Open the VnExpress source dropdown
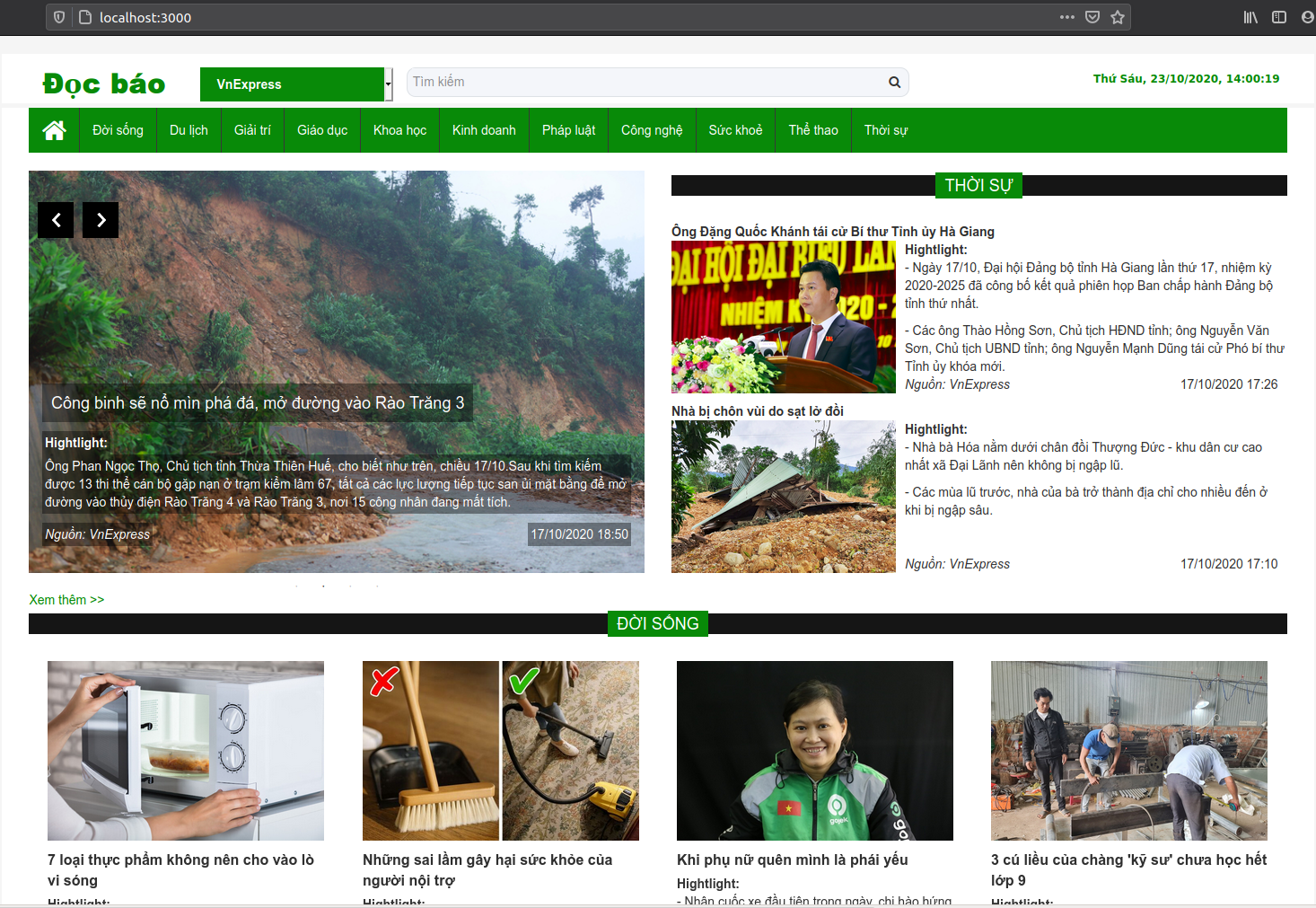The height and width of the screenshot is (908, 1316). tap(296, 84)
